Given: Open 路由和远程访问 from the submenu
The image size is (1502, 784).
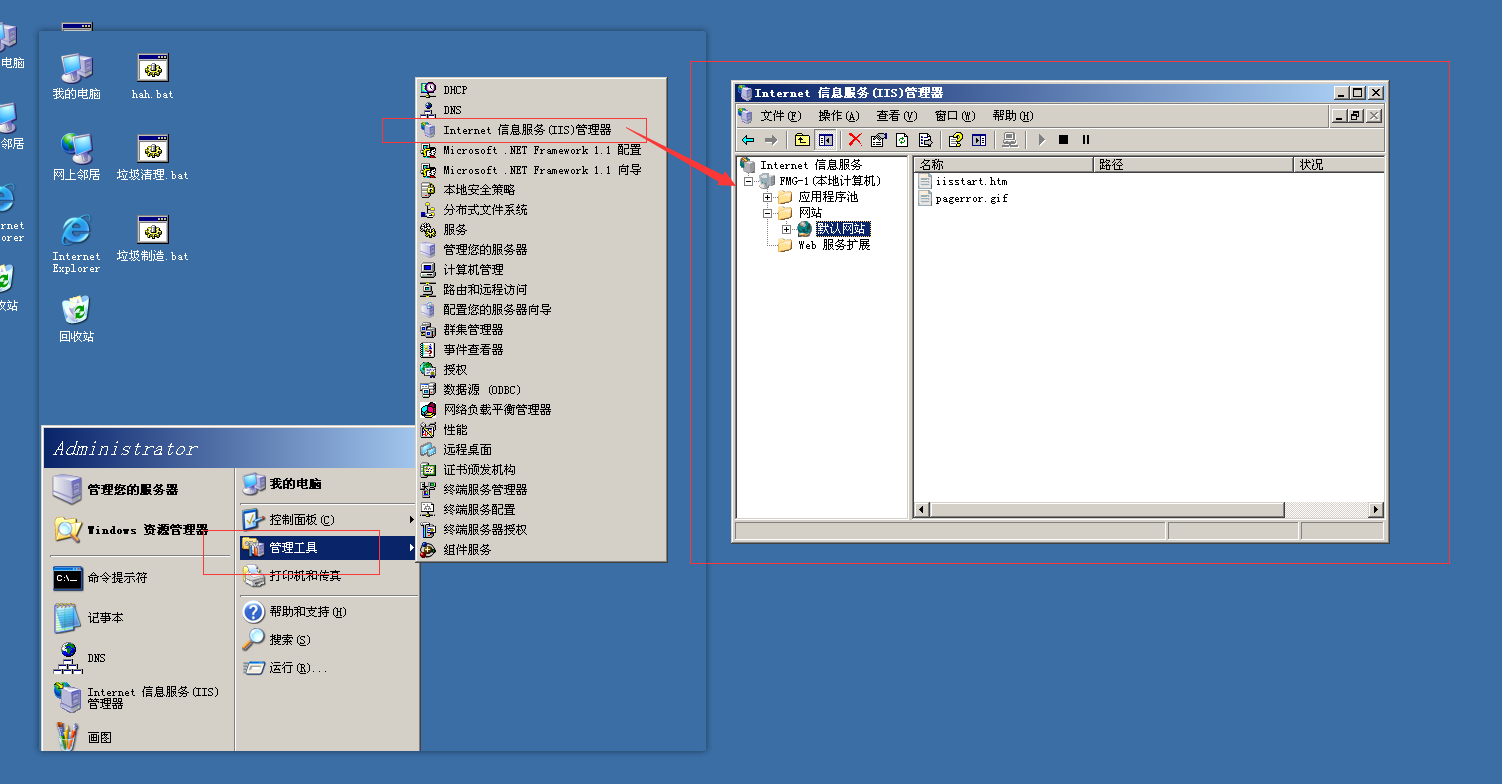Looking at the screenshot, I should [541, 290].
